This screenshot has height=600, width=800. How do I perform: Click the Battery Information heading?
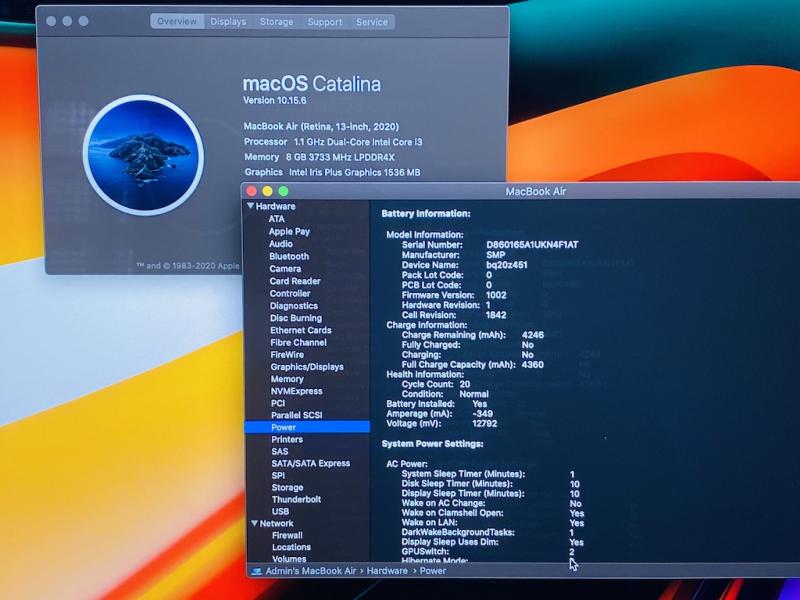426,214
